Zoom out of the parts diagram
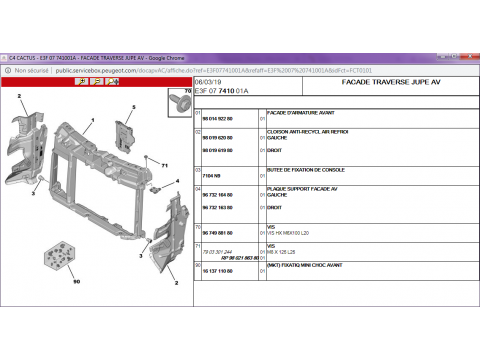Viewport: 480px width, 360px height. pyautogui.click(x=97, y=82)
